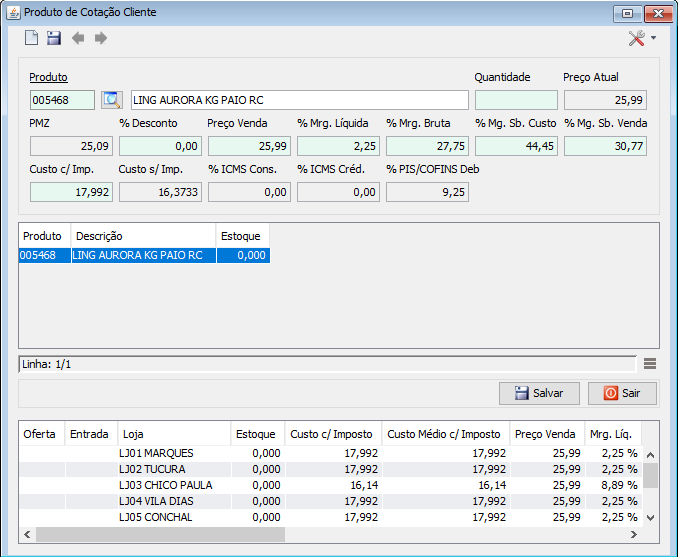This screenshot has height=557, width=678.
Task: Go to next record arrow
Action: (101, 38)
